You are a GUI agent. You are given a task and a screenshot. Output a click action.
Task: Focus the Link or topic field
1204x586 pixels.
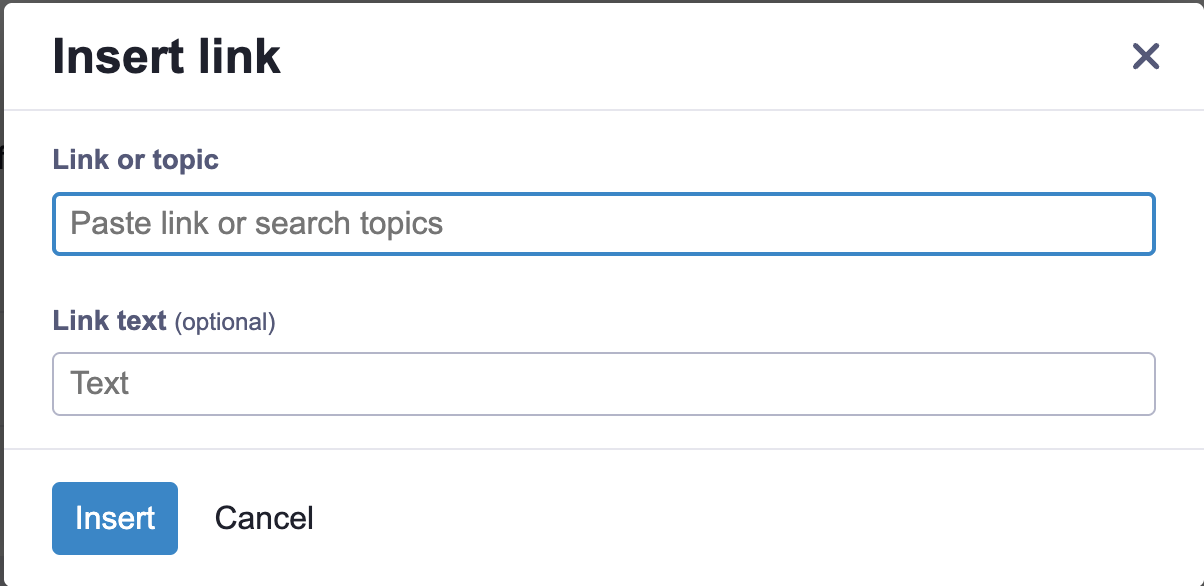603,223
